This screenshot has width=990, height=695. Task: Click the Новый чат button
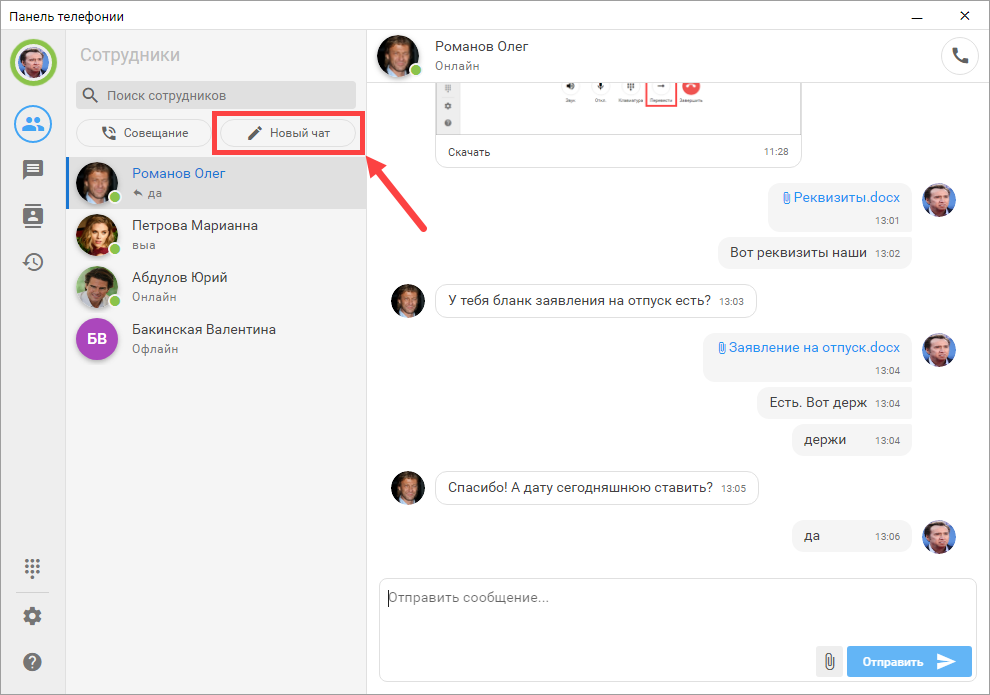click(288, 133)
